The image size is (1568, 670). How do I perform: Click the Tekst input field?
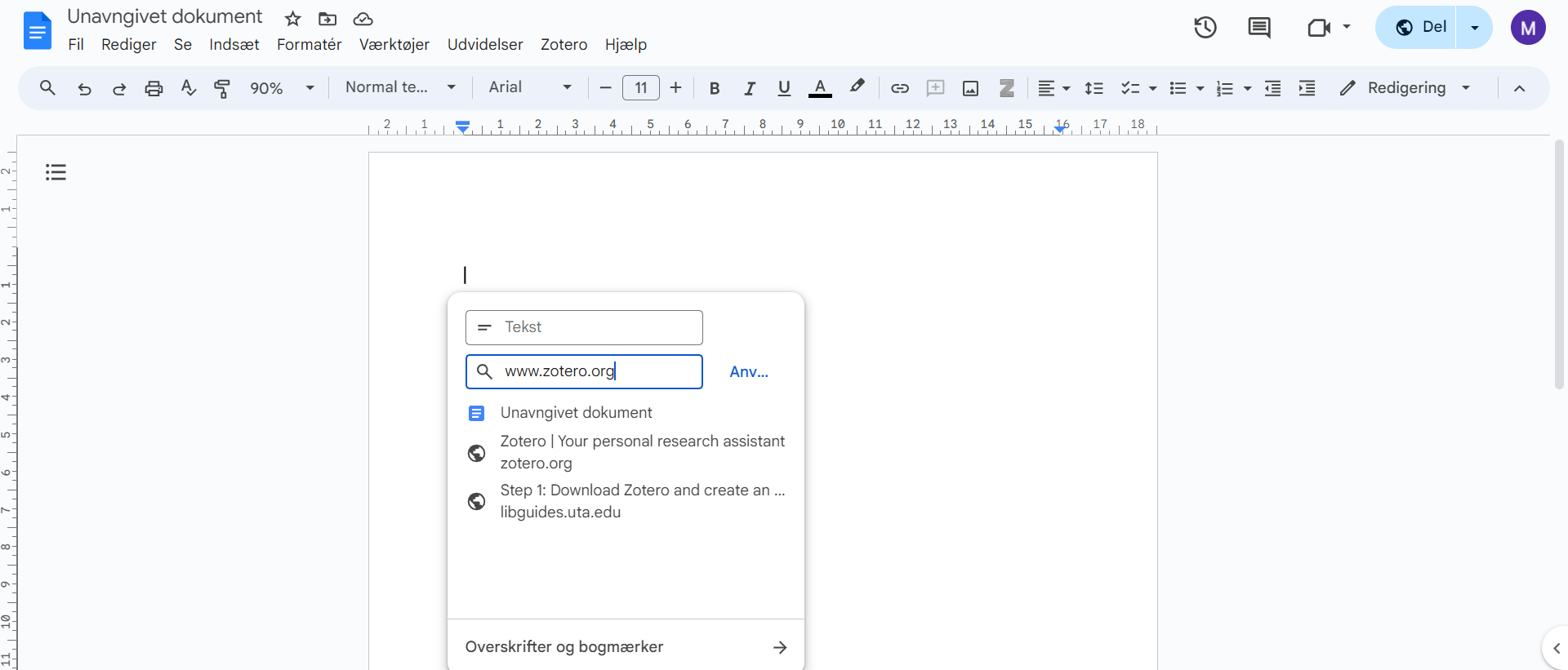(x=584, y=327)
